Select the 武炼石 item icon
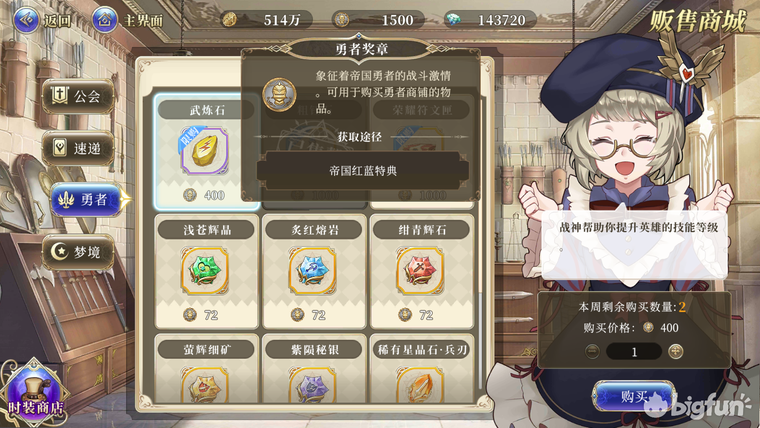The width and height of the screenshot is (760, 428). click(x=205, y=151)
